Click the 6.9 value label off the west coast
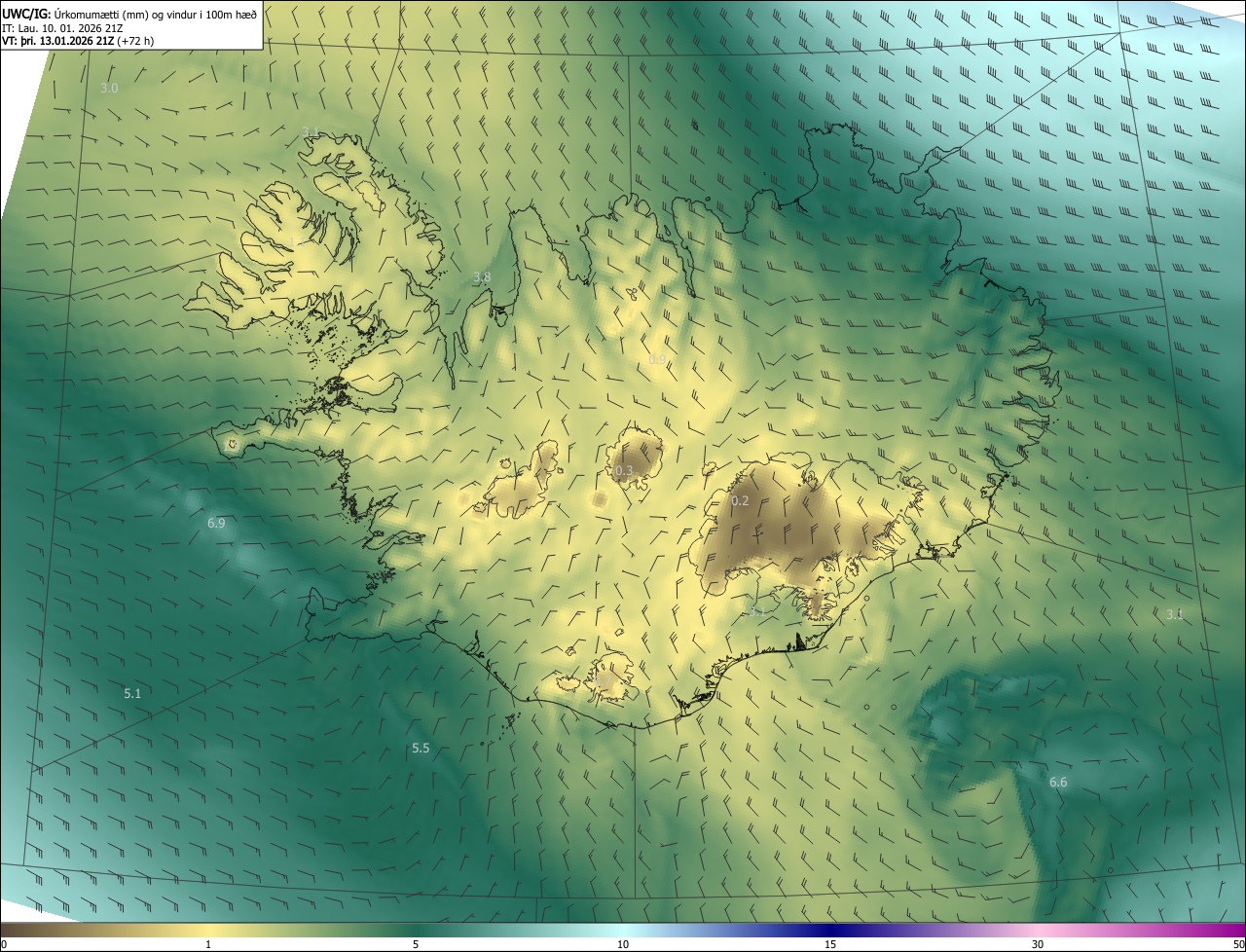 click(216, 524)
